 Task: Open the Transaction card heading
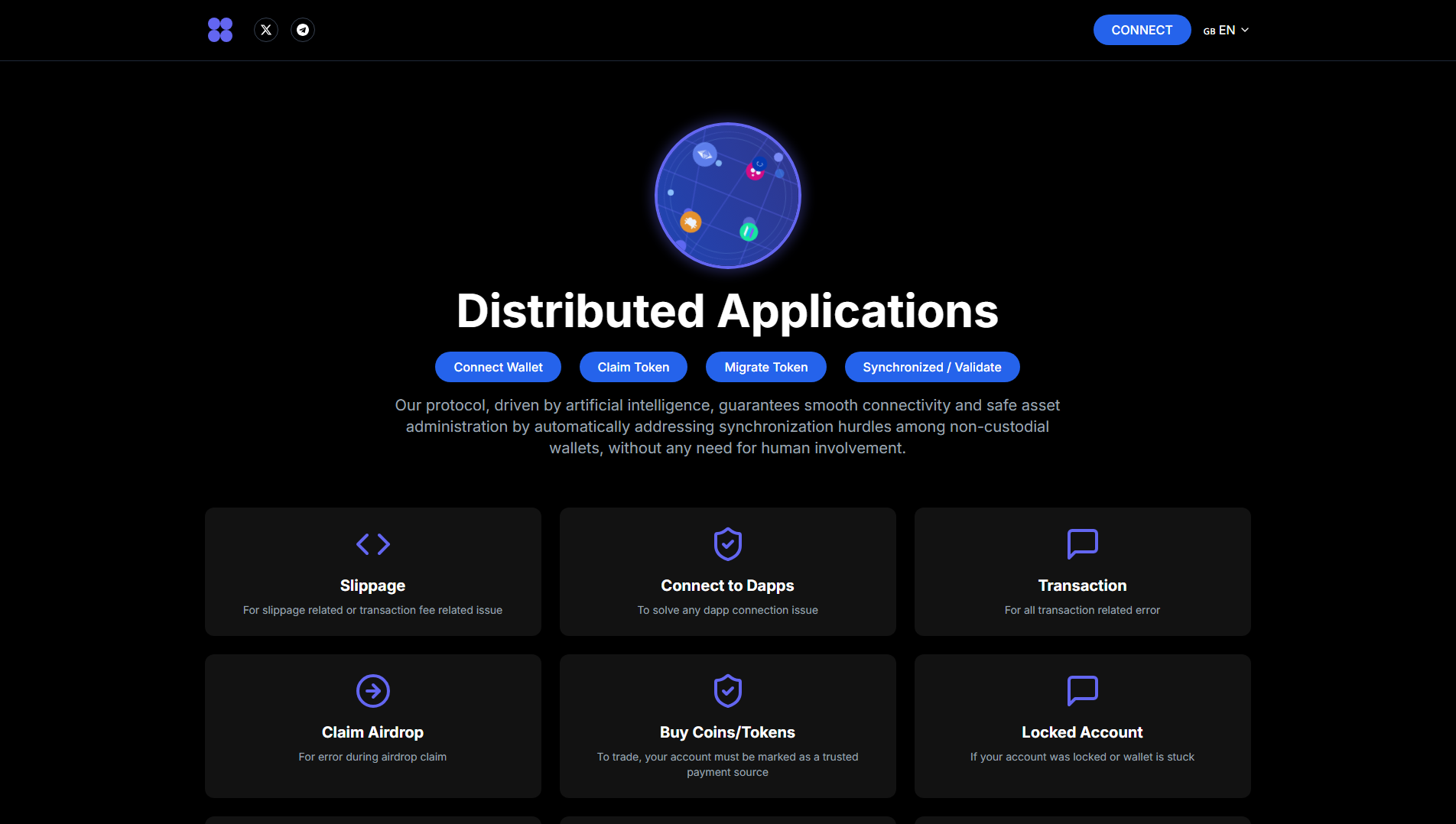pyautogui.click(x=1083, y=586)
